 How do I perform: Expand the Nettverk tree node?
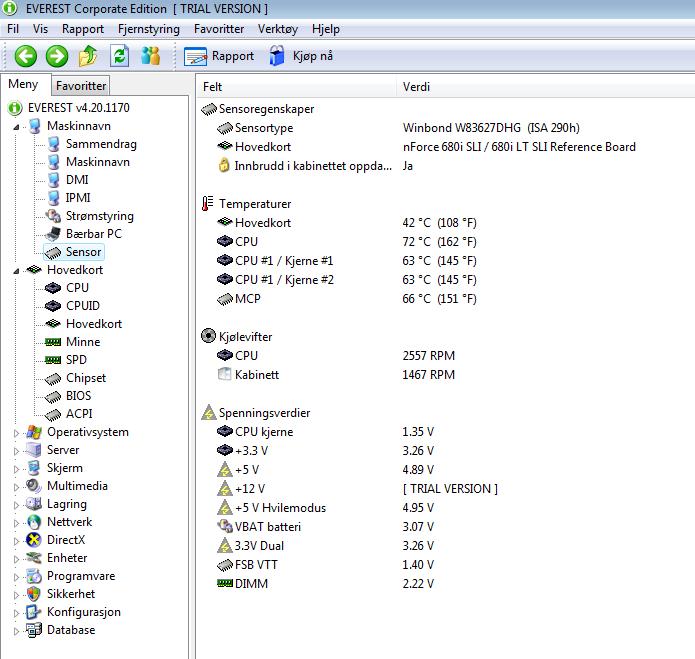click(x=16, y=523)
